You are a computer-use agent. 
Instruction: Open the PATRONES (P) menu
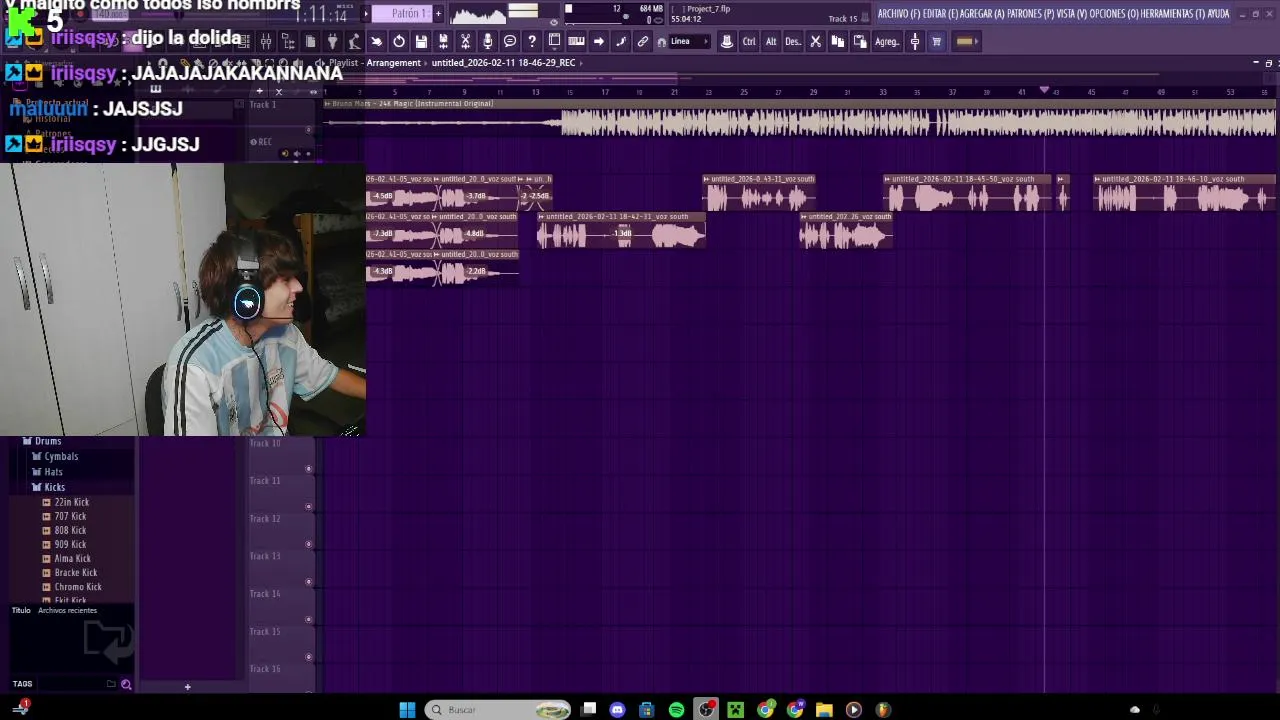(x=1030, y=14)
